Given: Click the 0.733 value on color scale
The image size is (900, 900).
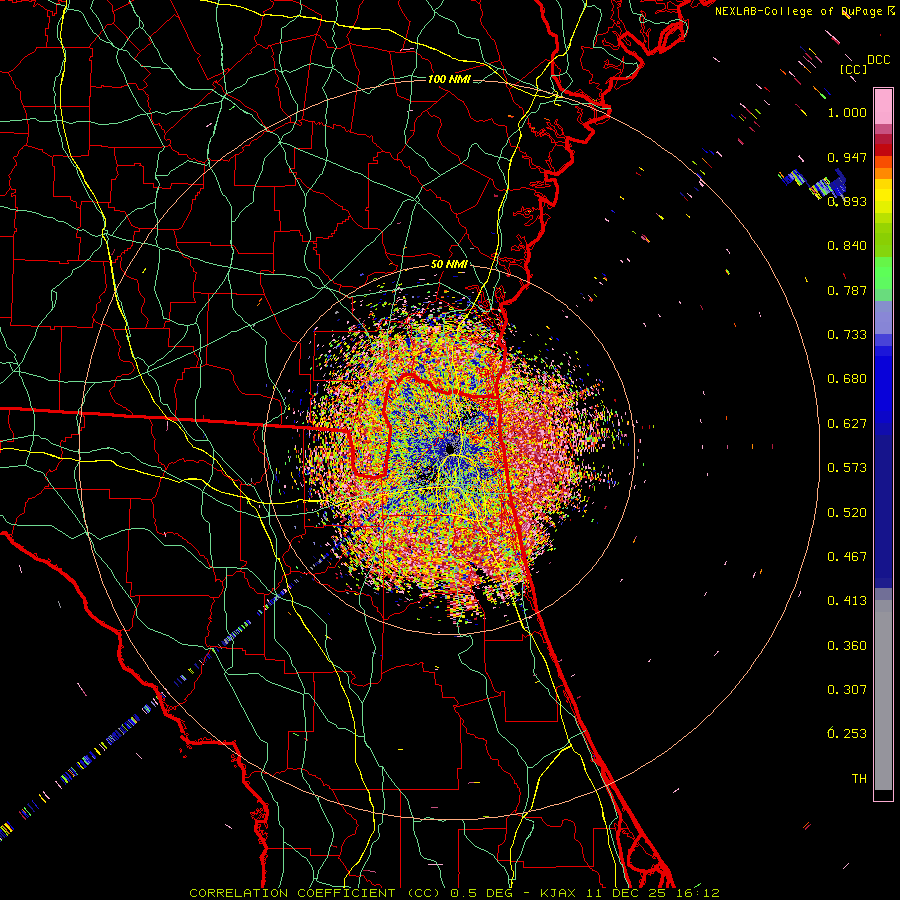Looking at the screenshot, I should click(x=847, y=335).
